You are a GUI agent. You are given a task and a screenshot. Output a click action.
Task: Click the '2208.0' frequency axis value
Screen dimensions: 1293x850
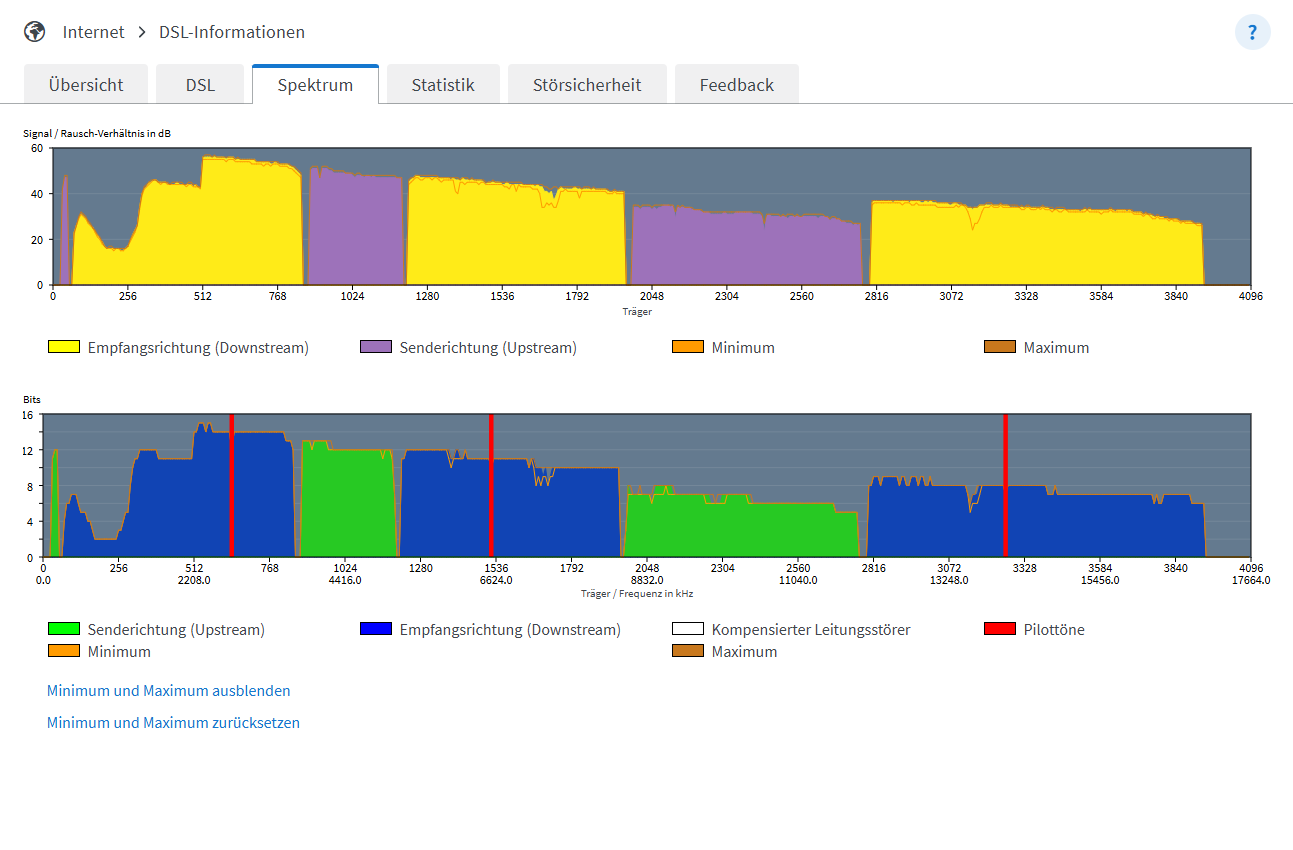pos(194,580)
